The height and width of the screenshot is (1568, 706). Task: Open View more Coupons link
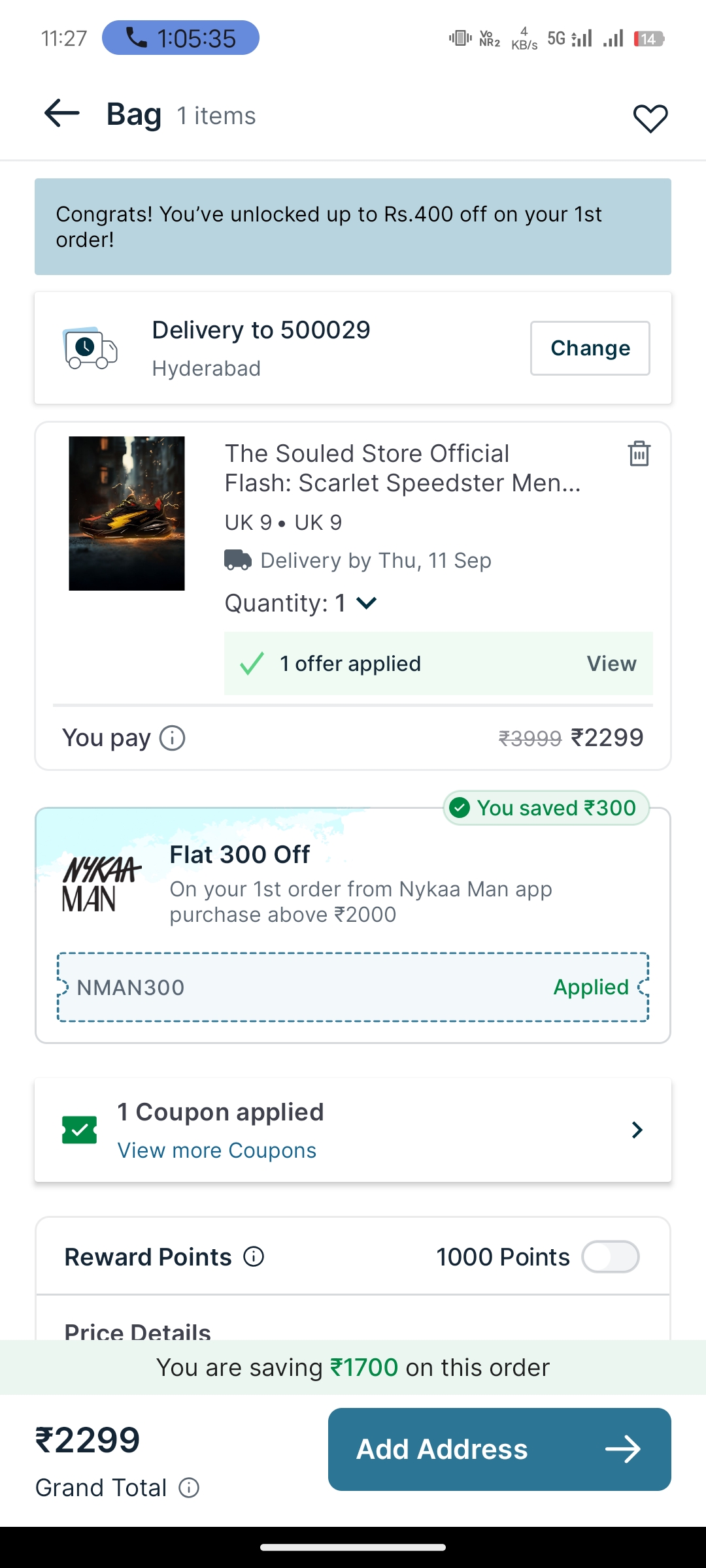[x=216, y=1151]
